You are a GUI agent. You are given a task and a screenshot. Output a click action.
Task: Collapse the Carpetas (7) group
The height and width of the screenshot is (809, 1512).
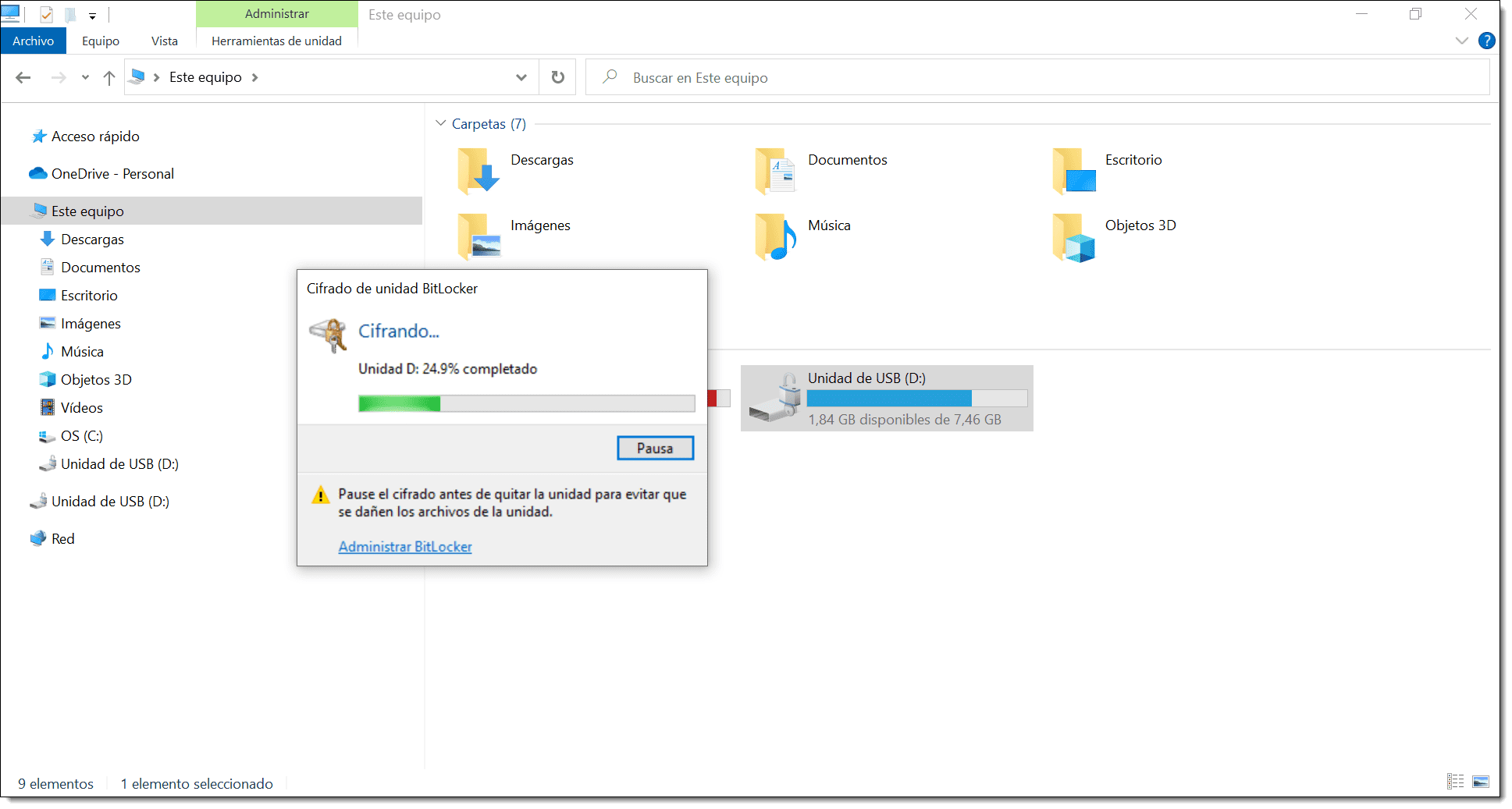point(441,123)
